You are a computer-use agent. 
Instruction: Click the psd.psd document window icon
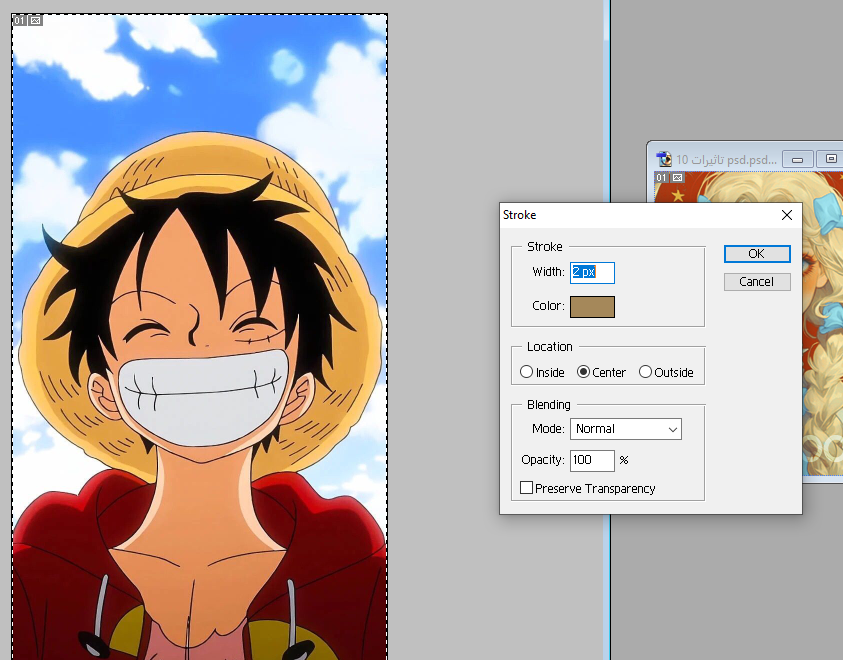pos(665,159)
